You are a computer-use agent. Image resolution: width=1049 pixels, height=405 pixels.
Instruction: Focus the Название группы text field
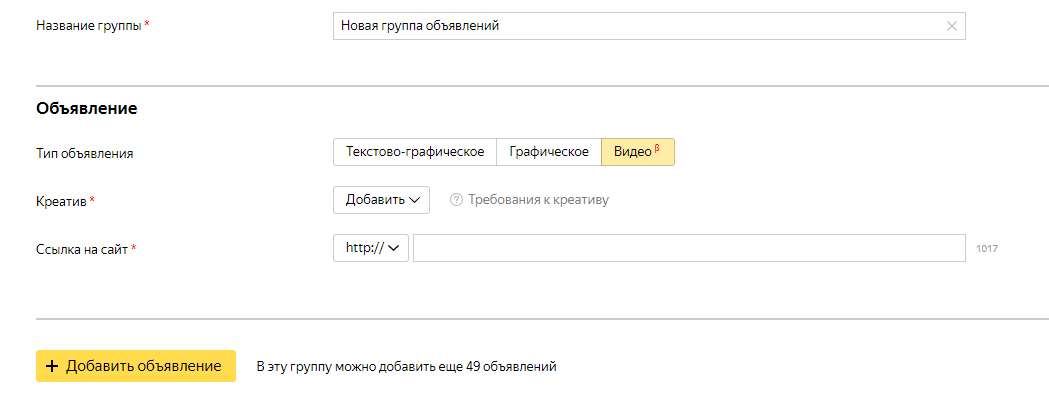pos(635,26)
